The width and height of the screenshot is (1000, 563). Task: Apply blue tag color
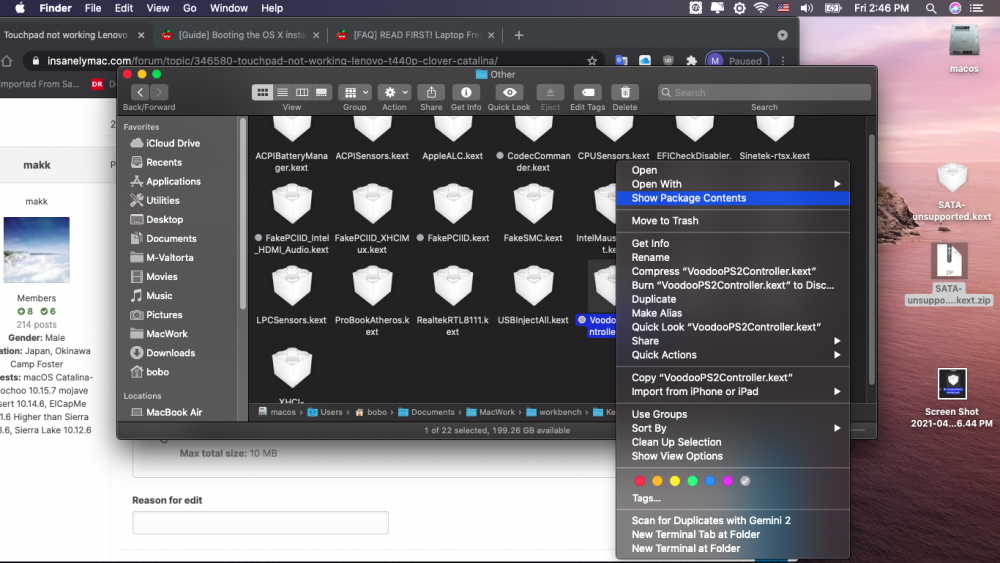coord(710,481)
